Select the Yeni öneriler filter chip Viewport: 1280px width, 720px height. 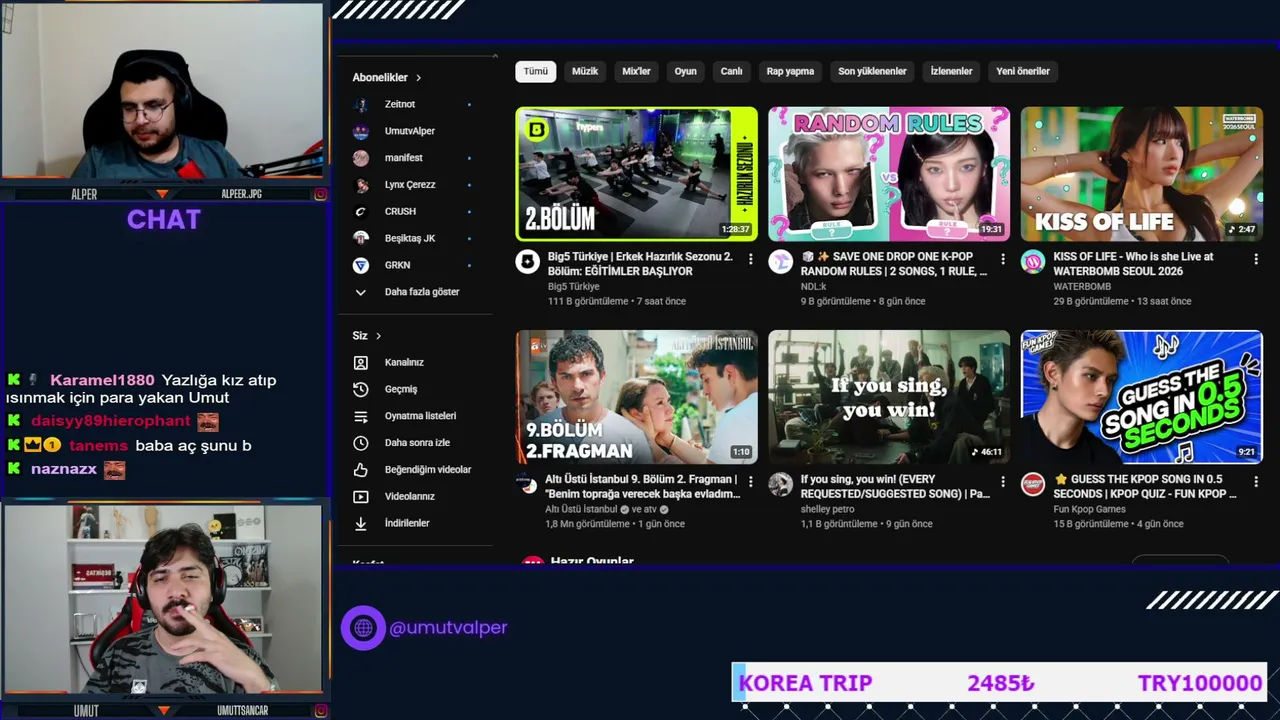1023,71
